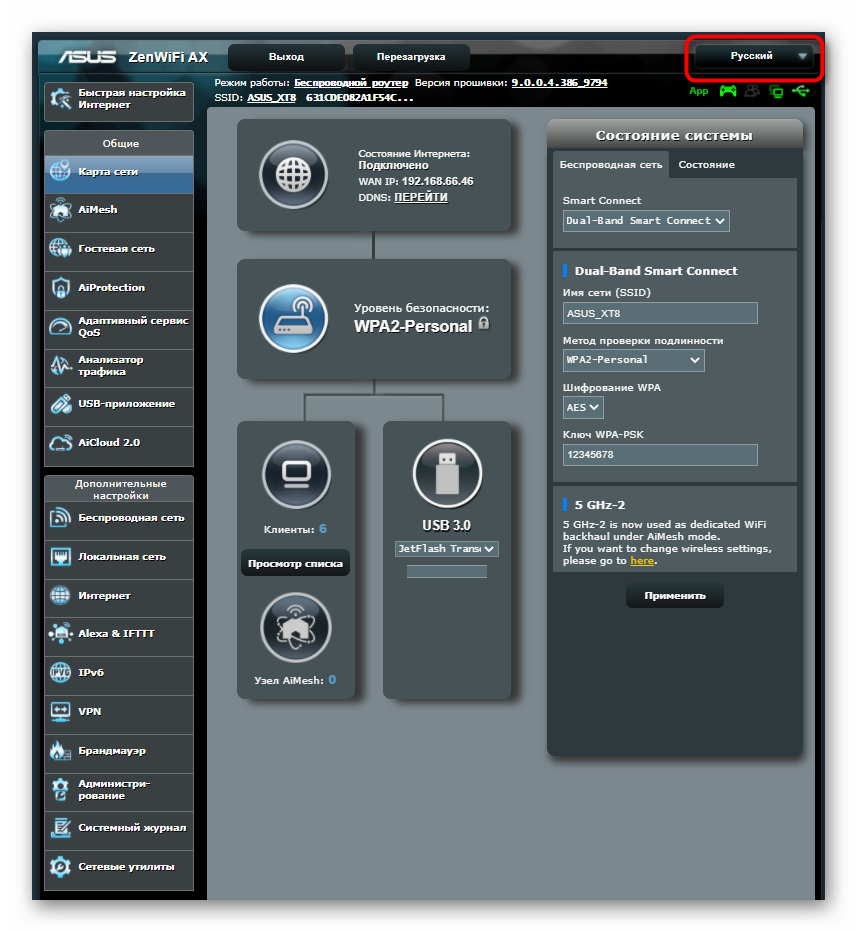The height and width of the screenshot is (932, 857).
Task: Click the USB 3.0 drive icon
Action: tap(447, 473)
